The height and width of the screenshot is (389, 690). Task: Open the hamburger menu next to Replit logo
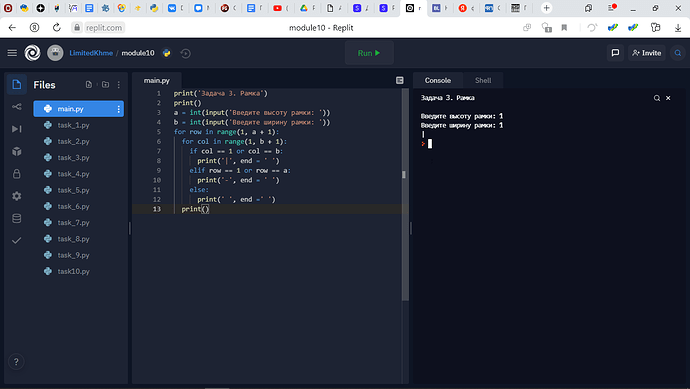click(x=12, y=53)
